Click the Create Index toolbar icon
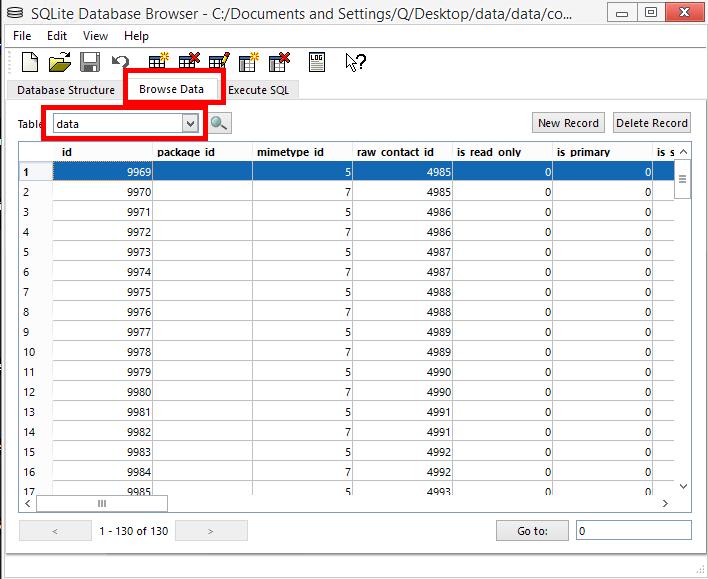 point(248,62)
